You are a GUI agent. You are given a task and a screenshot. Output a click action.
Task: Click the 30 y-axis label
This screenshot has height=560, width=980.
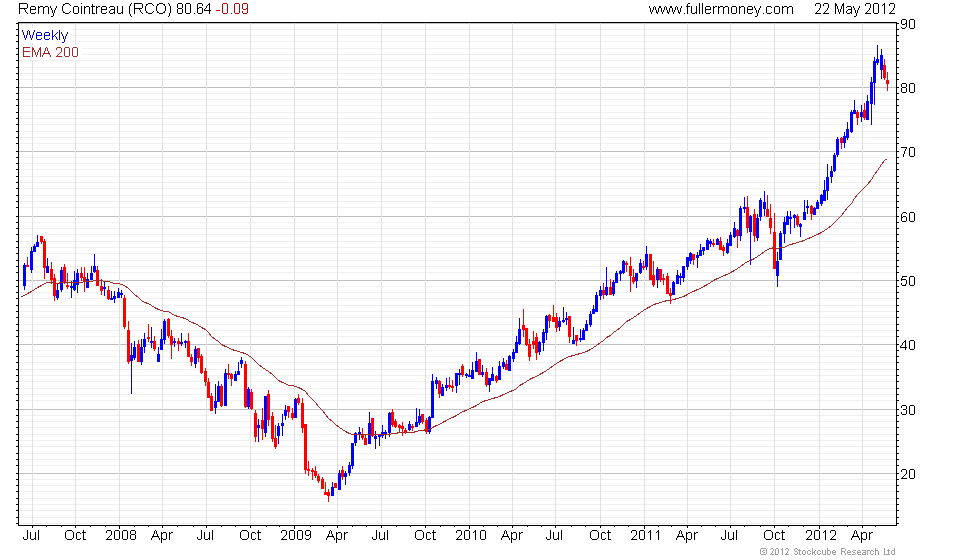click(x=908, y=410)
